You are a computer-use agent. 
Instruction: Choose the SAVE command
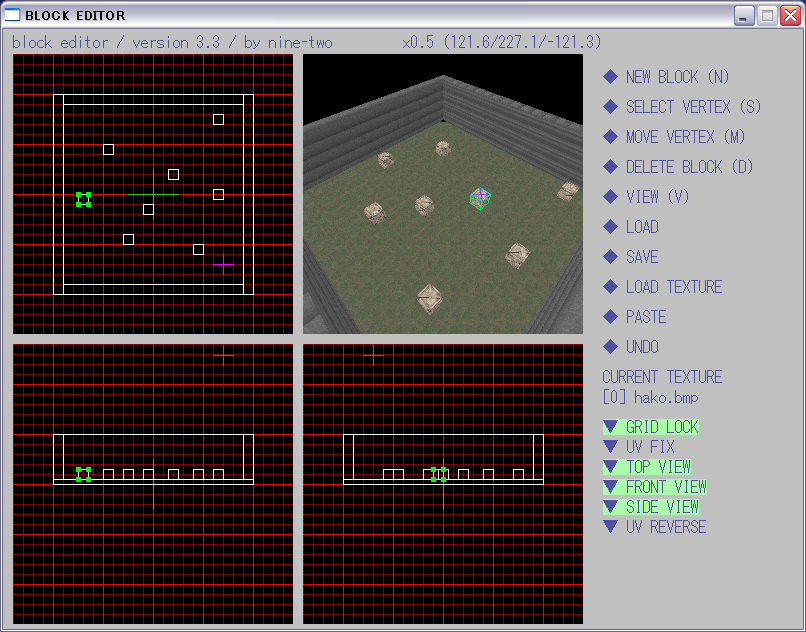(x=641, y=257)
